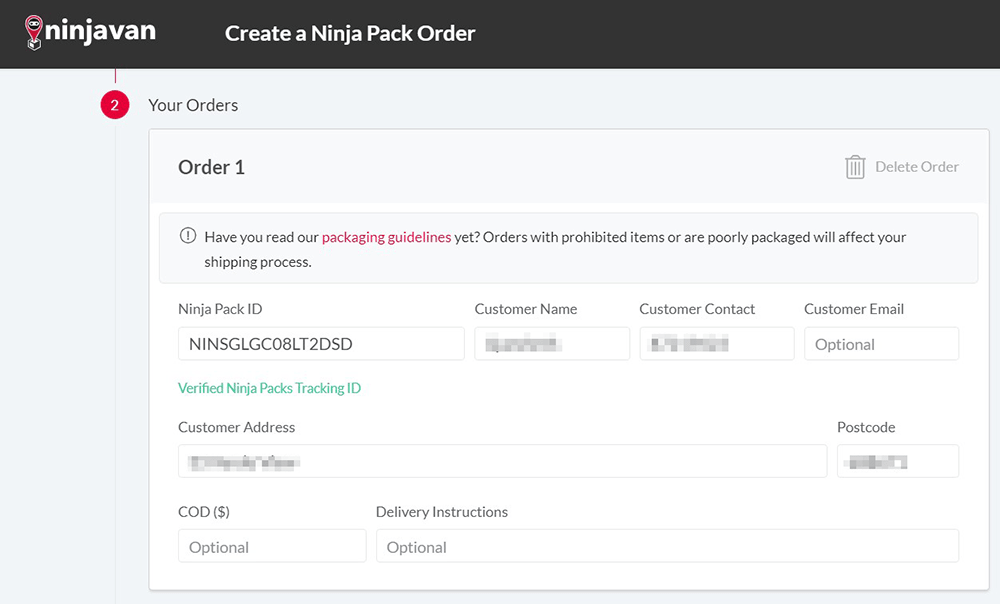The image size is (1000, 604).
Task: Click the Ninjavan logo
Action: tap(90, 32)
